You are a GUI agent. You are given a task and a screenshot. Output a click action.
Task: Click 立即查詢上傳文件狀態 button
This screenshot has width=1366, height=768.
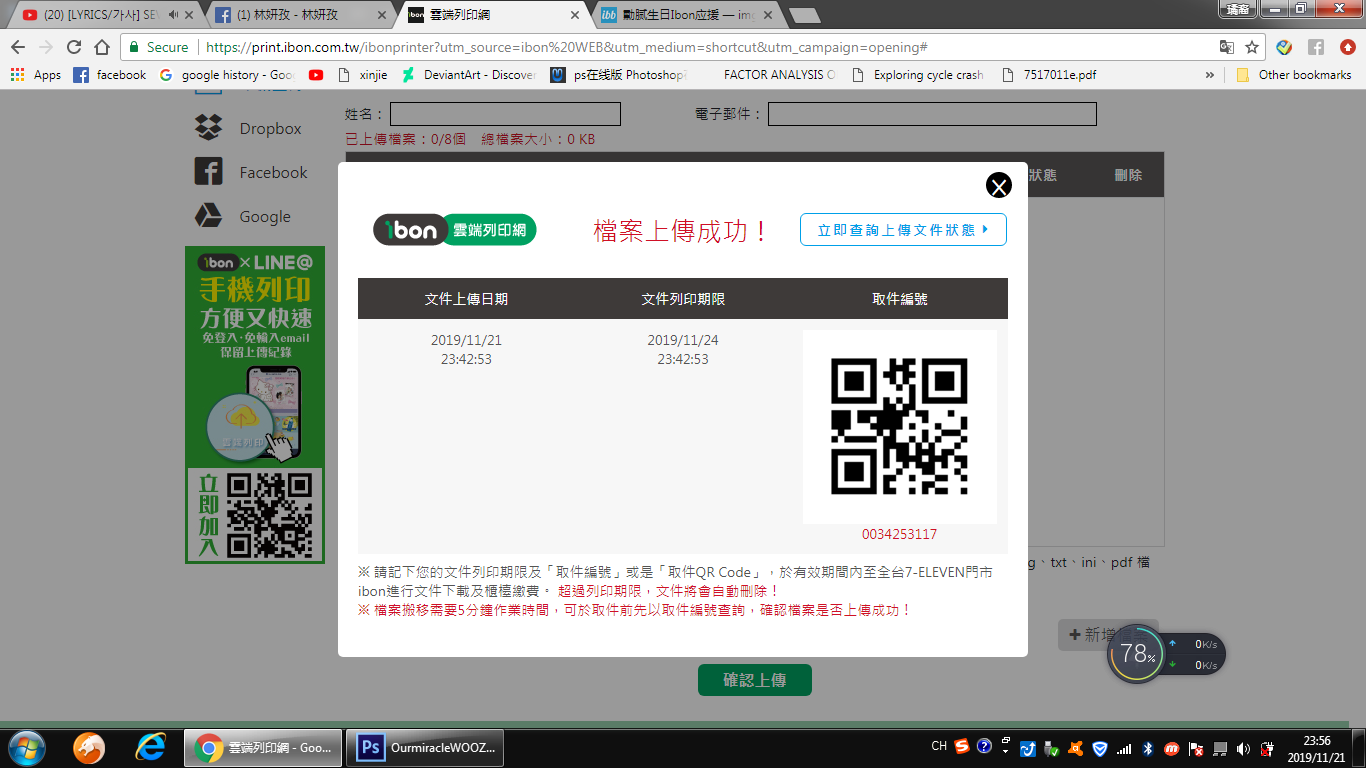click(x=903, y=229)
